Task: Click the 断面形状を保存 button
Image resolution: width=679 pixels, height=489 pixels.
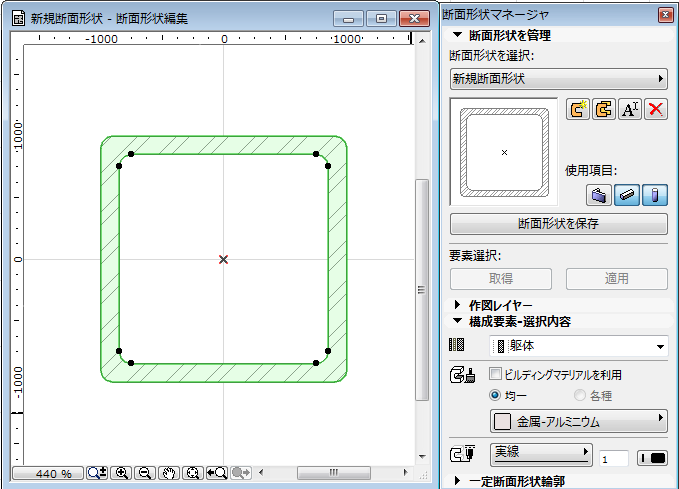Action: [559, 223]
